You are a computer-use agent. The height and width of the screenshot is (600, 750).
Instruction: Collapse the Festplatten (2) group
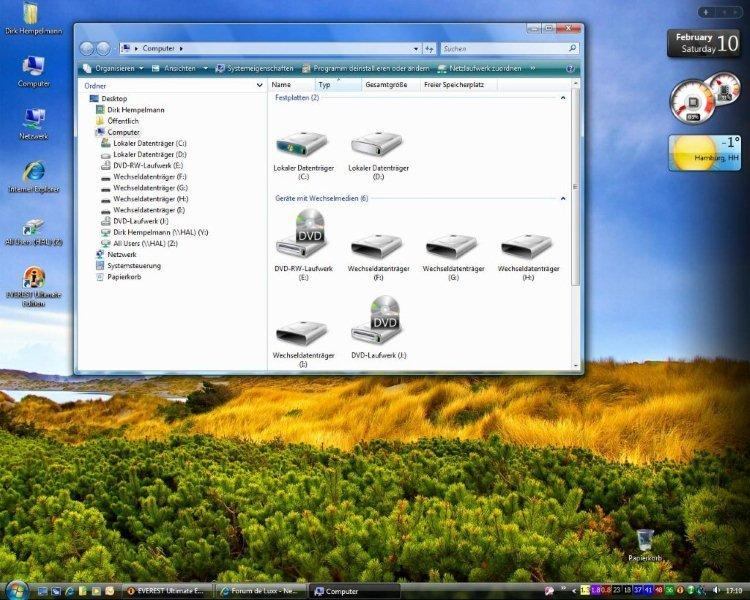tap(563, 98)
